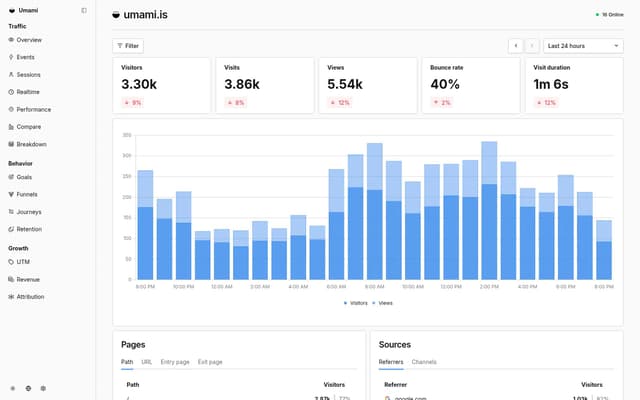The height and width of the screenshot is (400, 640).
Task: Click the umami.is page title
Action: 145,15
